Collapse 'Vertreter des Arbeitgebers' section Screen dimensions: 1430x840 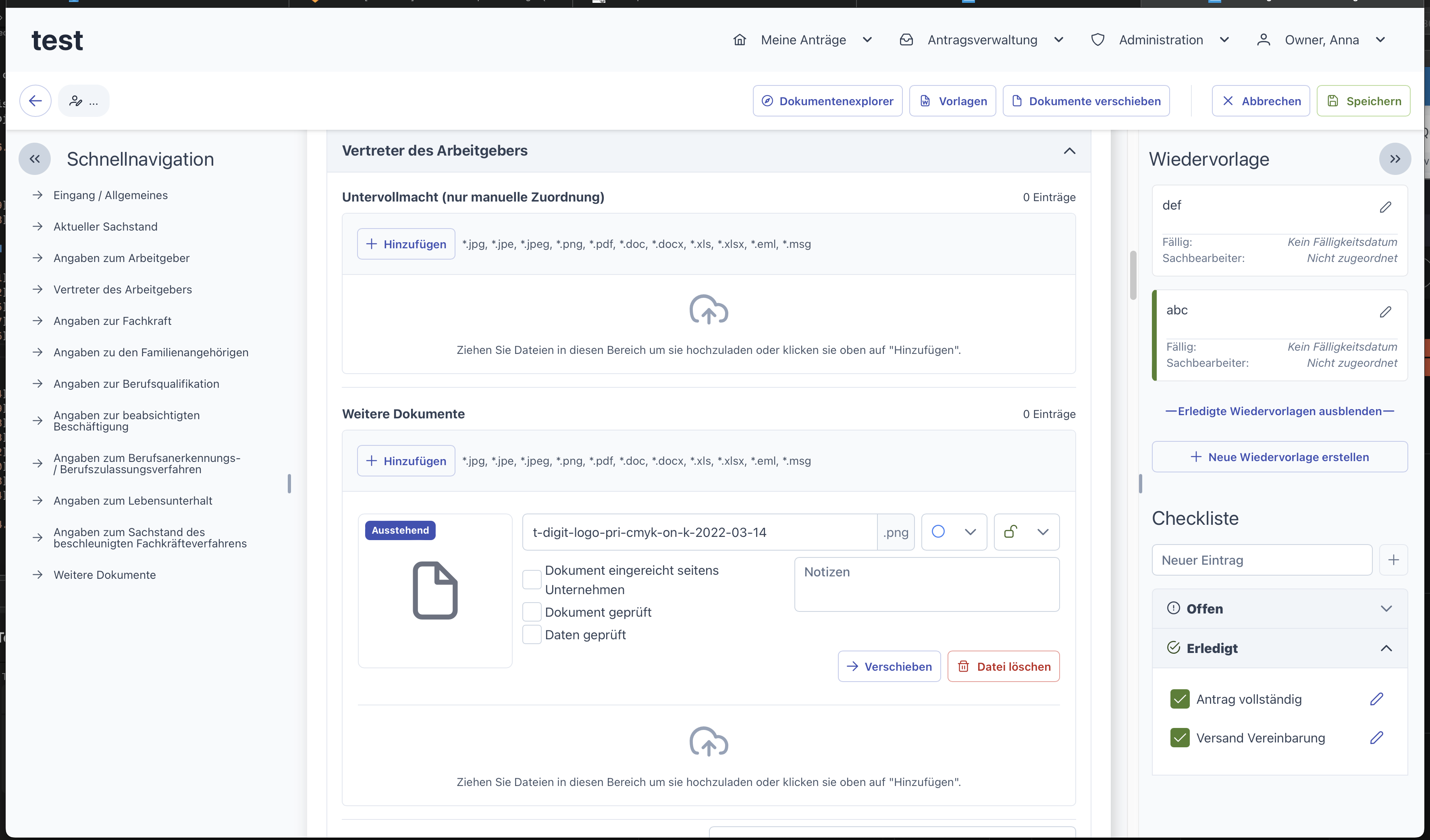pos(1069,150)
